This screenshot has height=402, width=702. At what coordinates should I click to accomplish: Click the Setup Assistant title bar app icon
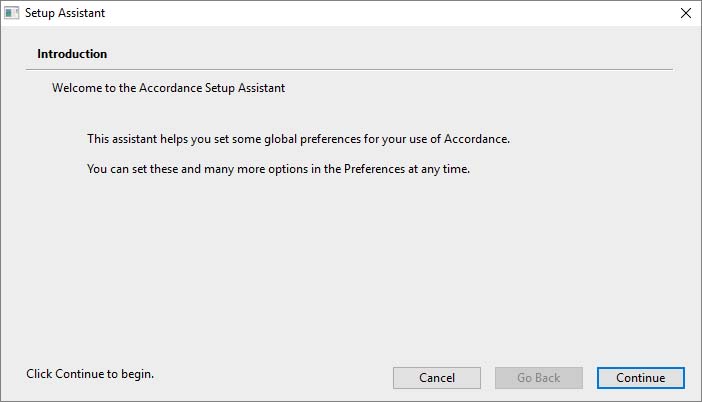point(11,13)
